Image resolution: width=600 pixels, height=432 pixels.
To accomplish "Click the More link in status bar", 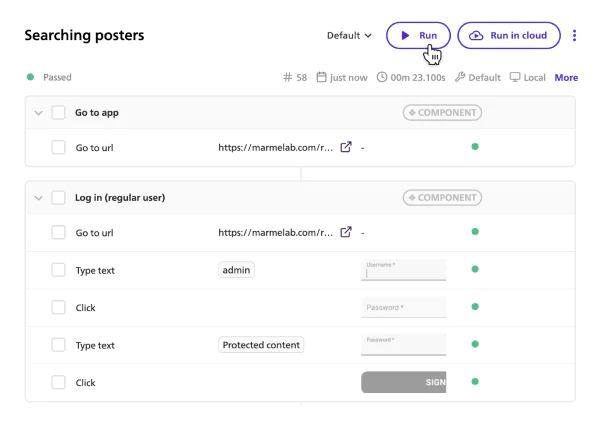I will point(566,77).
